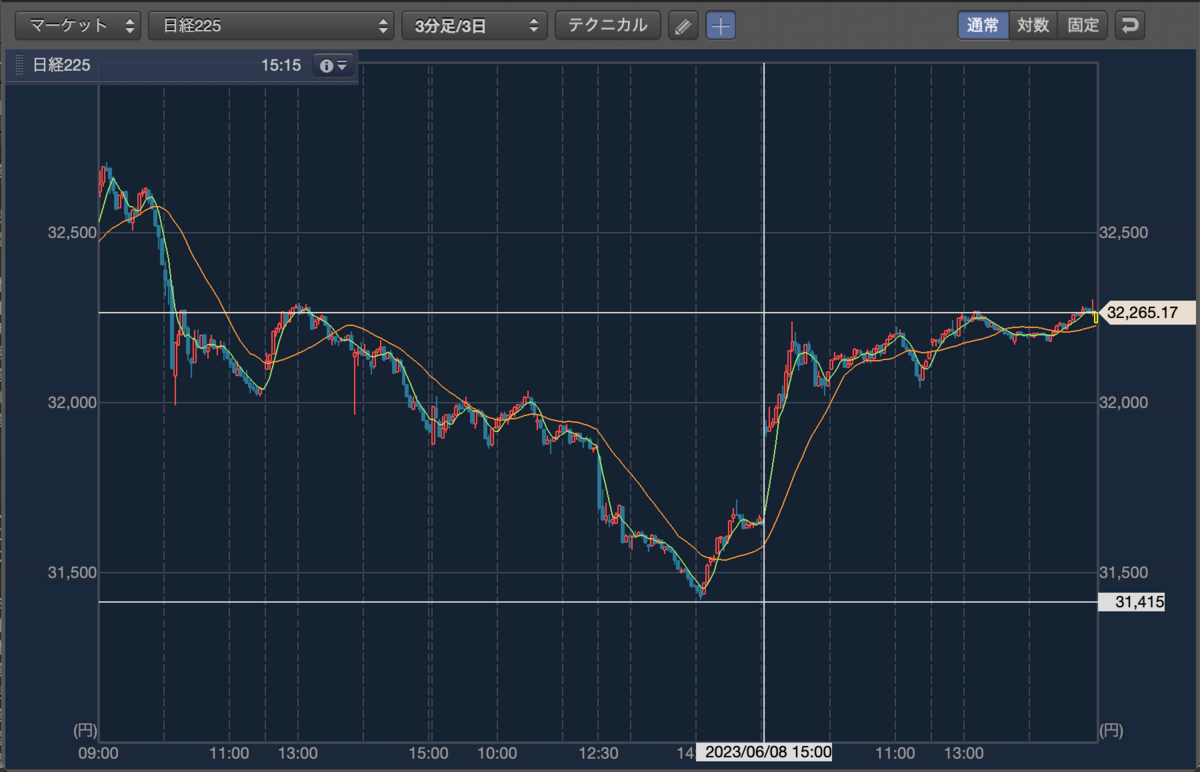Viewport: 1200px width, 772px height.
Task: Click the 日経225 legend label
Action: (61, 65)
